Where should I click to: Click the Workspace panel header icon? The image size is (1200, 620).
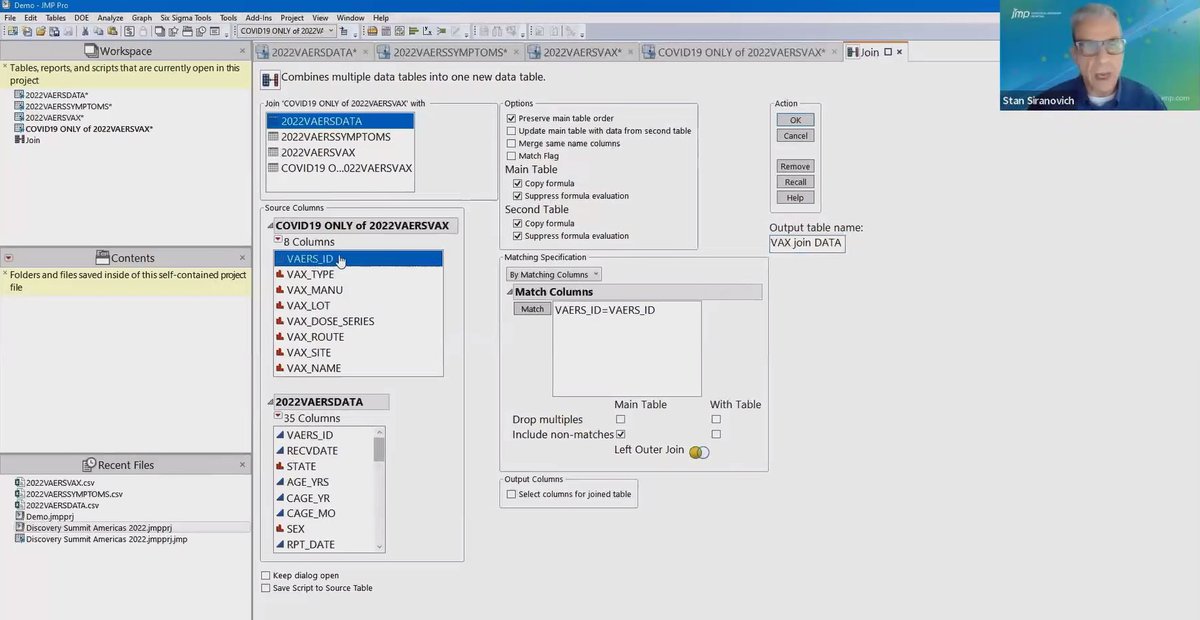tap(91, 51)
